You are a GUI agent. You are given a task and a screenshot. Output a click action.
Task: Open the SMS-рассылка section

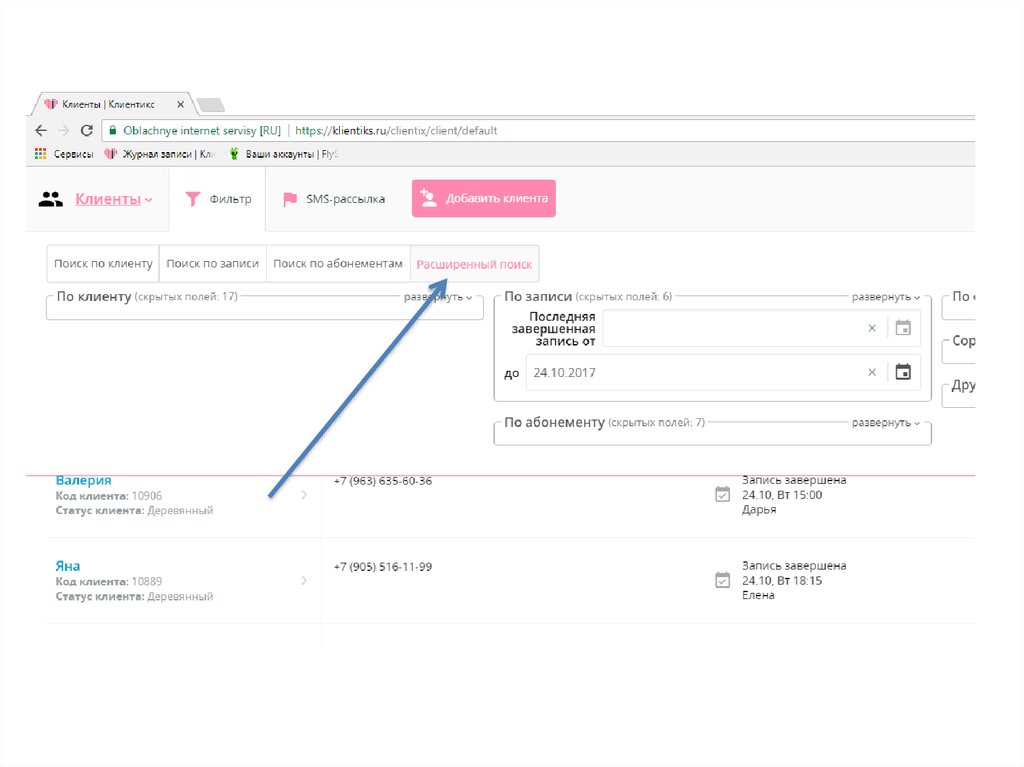click(x=334, y=199)
